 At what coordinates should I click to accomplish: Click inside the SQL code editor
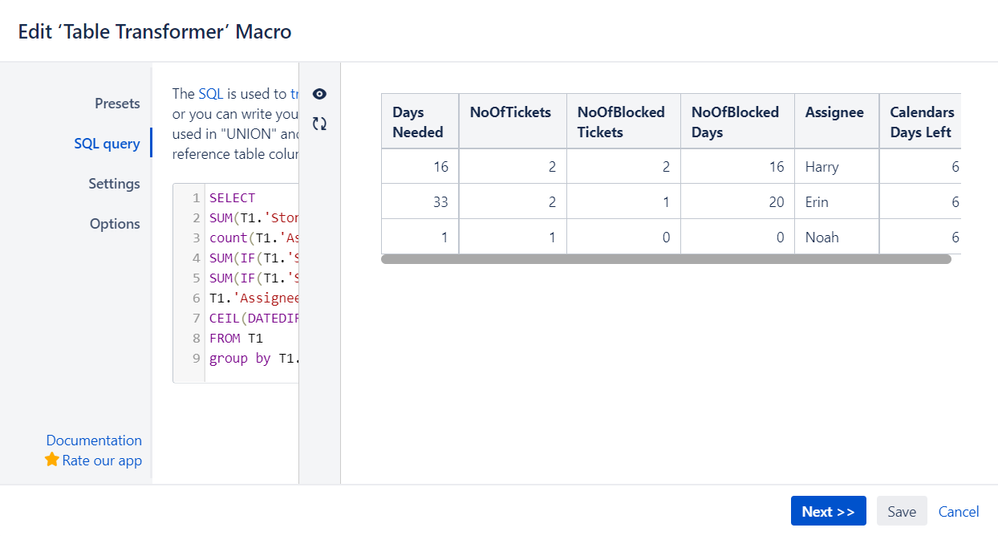coord(250,280)
